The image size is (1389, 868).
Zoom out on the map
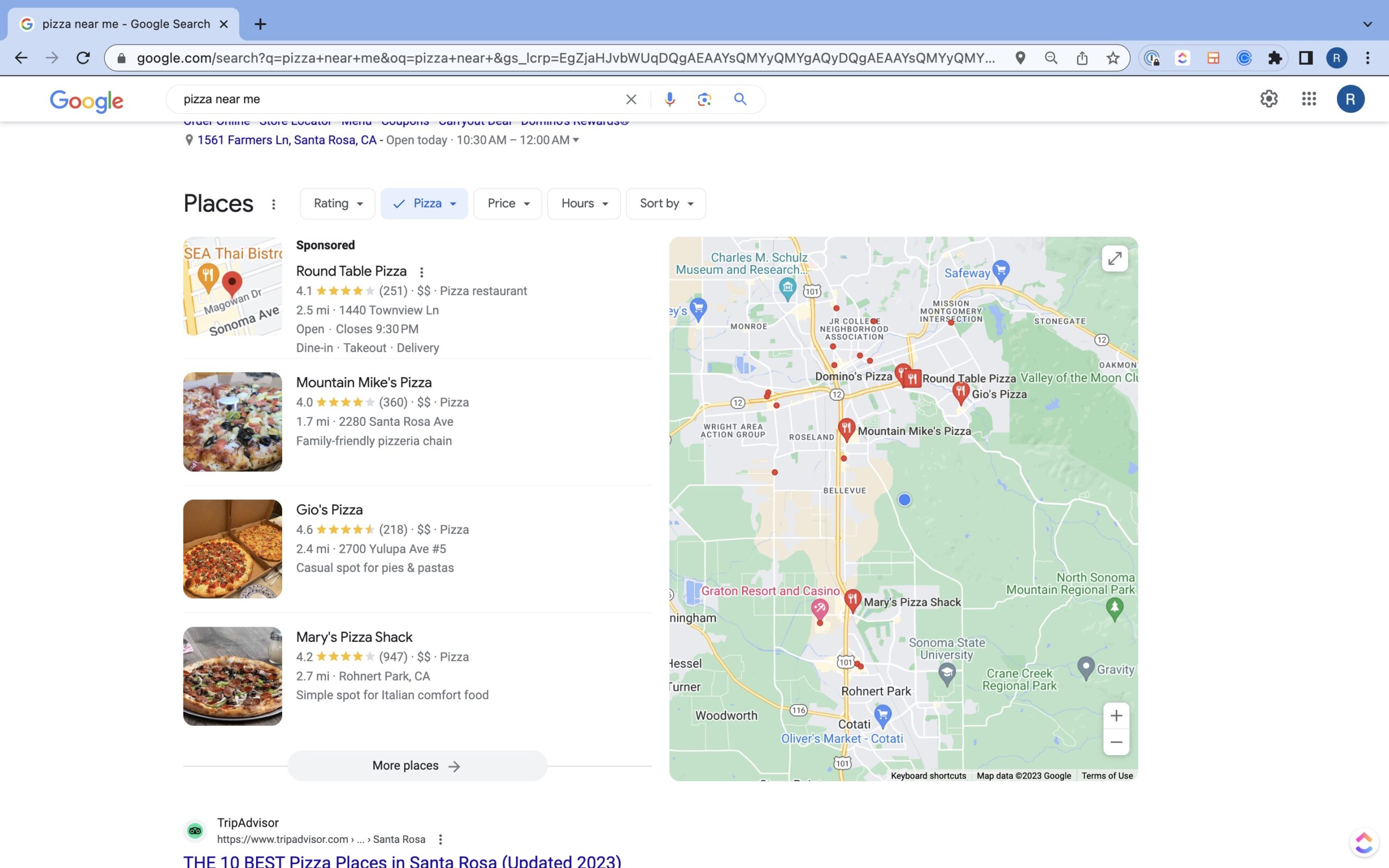[1116, 742]
